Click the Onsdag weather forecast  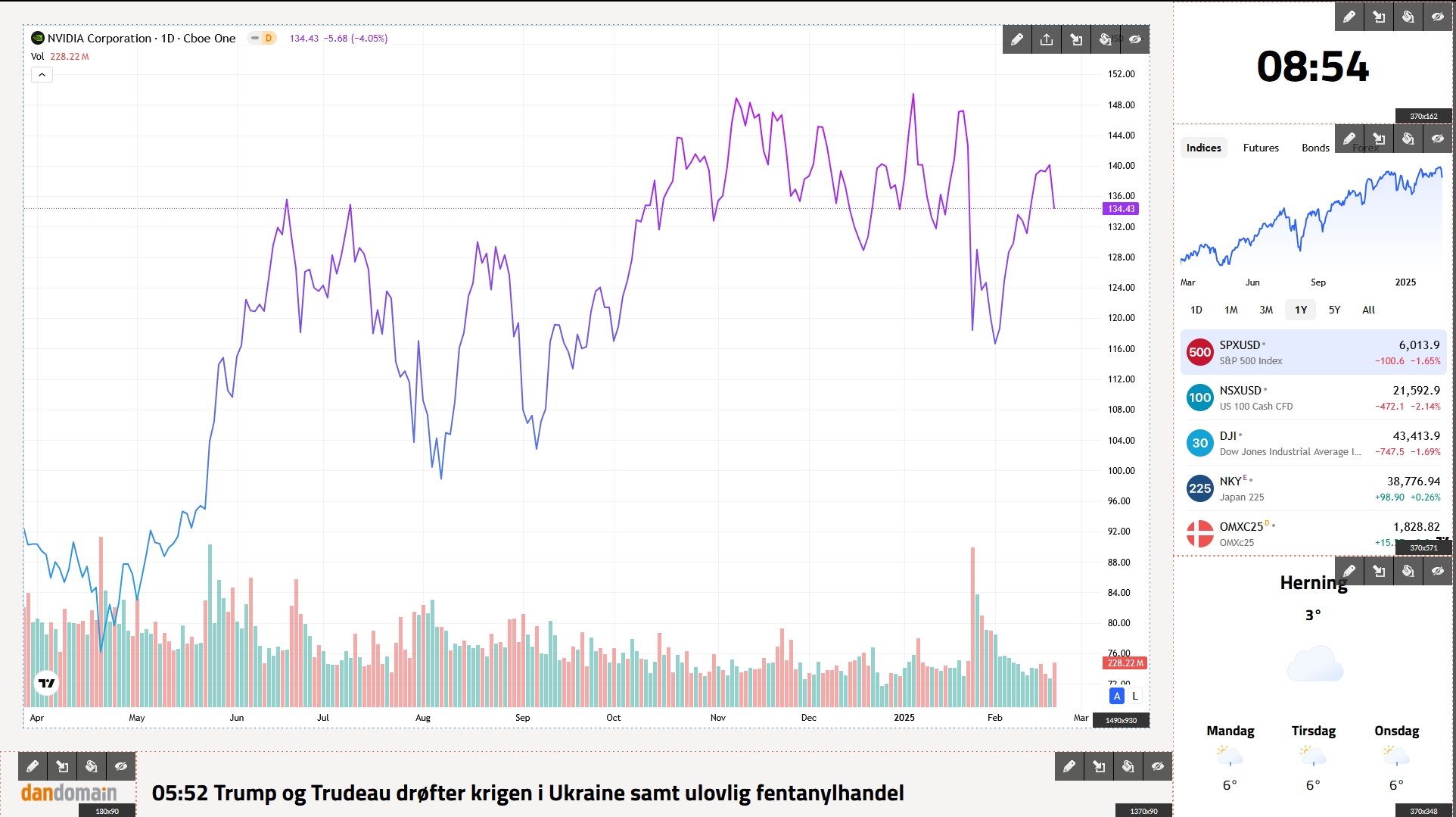pyautogui.click(x=1396, y=758)
